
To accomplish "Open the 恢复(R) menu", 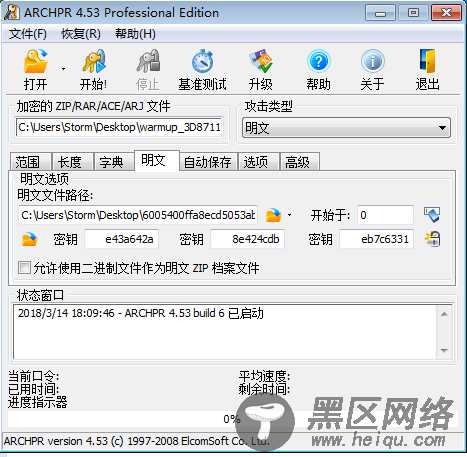I will (81, 34).
